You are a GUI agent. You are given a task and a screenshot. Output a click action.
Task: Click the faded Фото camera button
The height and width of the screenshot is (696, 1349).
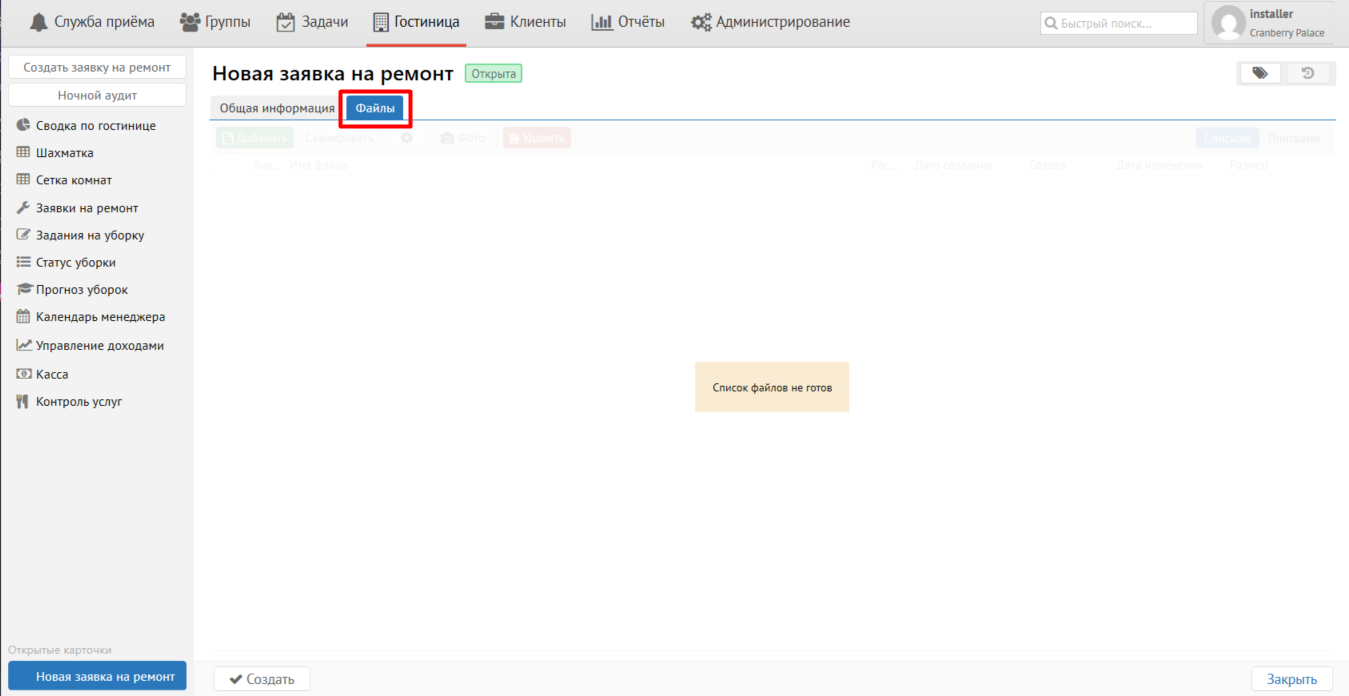463,138
